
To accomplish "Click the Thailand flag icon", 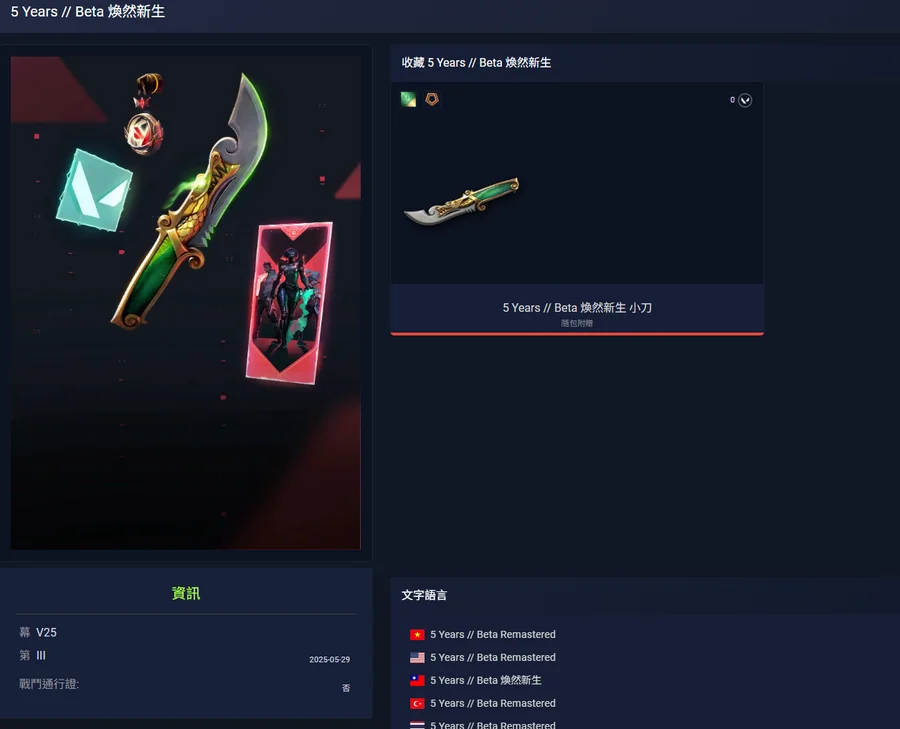I will (417, 725).
